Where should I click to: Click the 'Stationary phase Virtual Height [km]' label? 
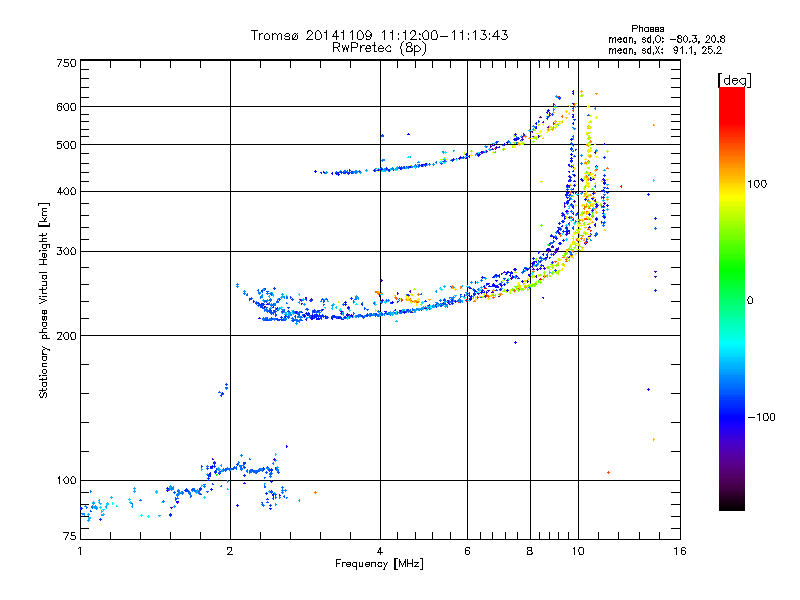43,300
